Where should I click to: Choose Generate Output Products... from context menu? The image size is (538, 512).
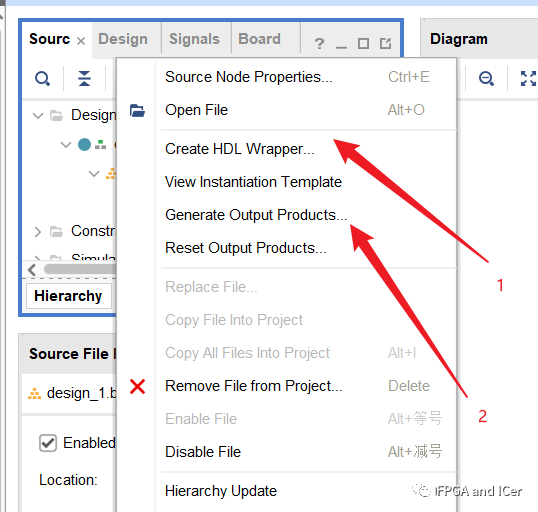(x=256, y=215)
